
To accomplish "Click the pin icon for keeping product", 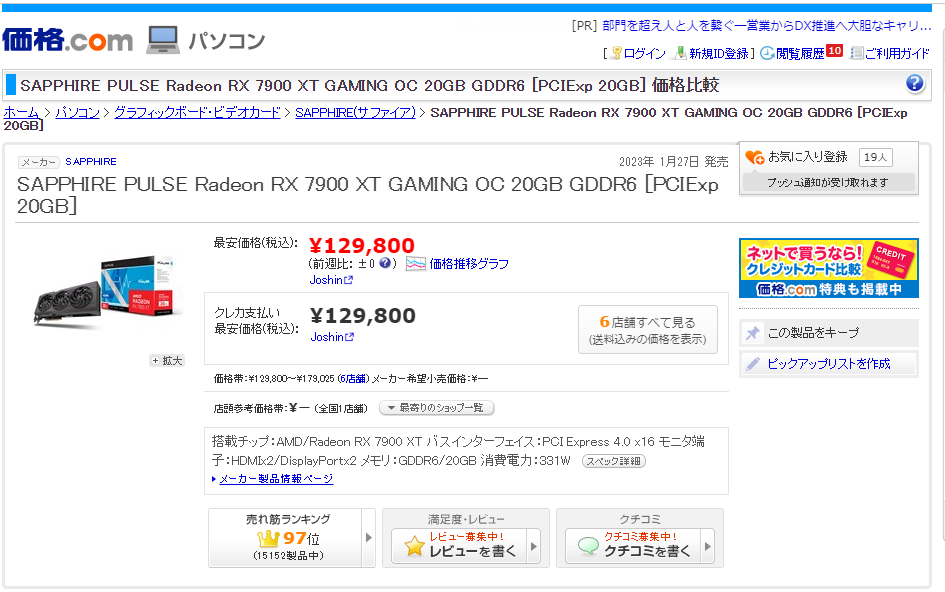I will tap(753, 333).
